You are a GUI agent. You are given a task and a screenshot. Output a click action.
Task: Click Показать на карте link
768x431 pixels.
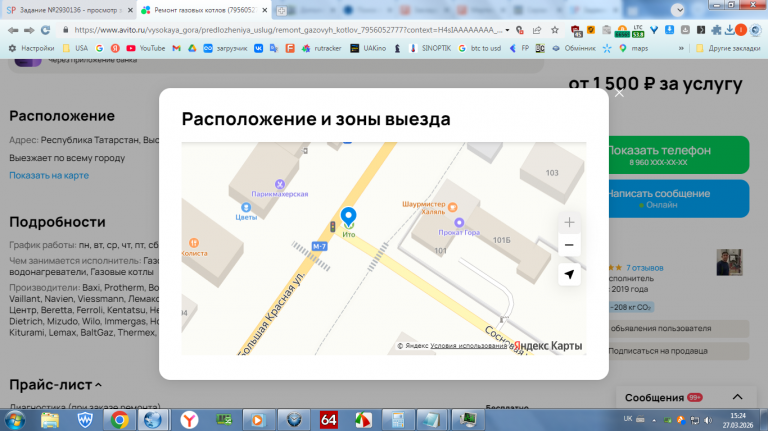click(x=49, y=175)
